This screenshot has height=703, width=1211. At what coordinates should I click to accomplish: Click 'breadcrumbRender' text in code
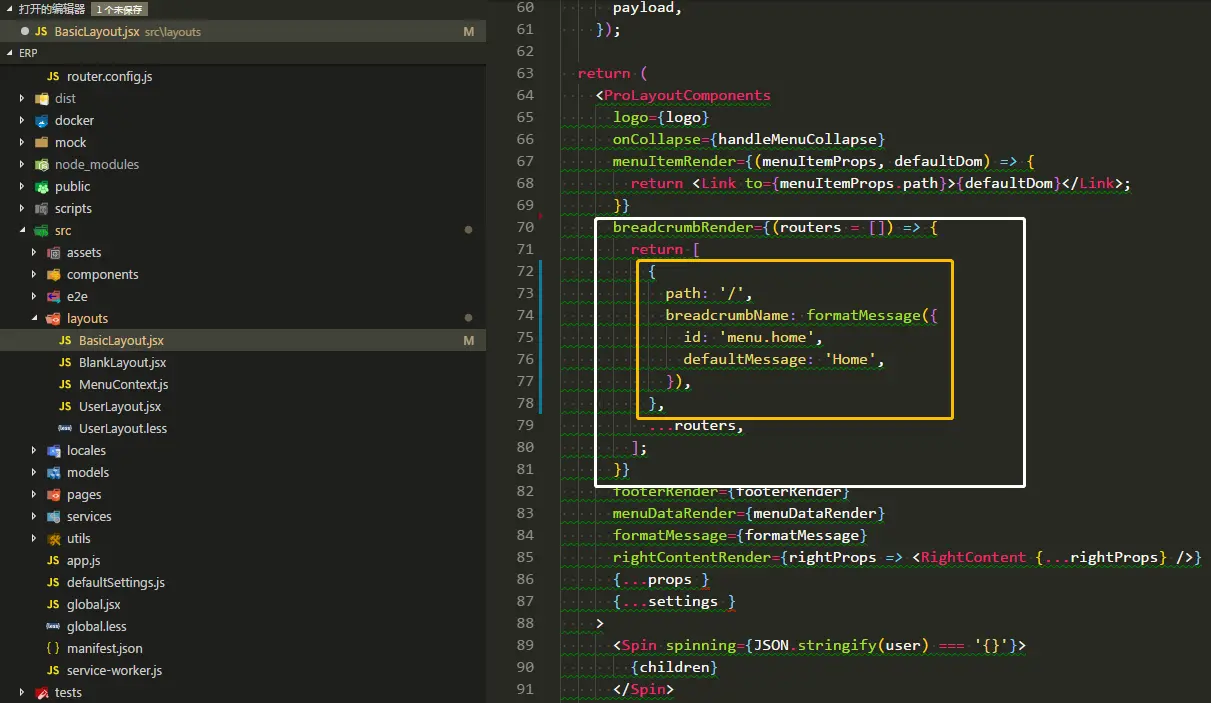click(x=682, y=227)
